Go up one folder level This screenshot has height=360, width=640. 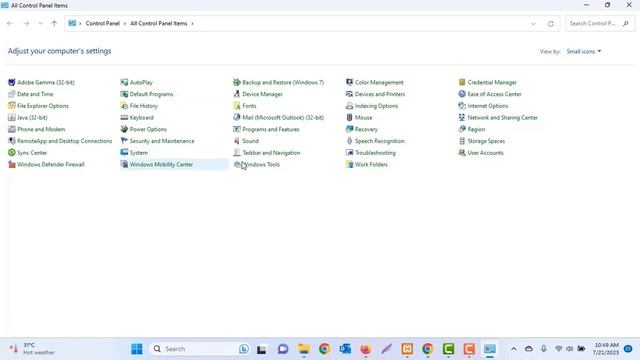tap(54, 24)
